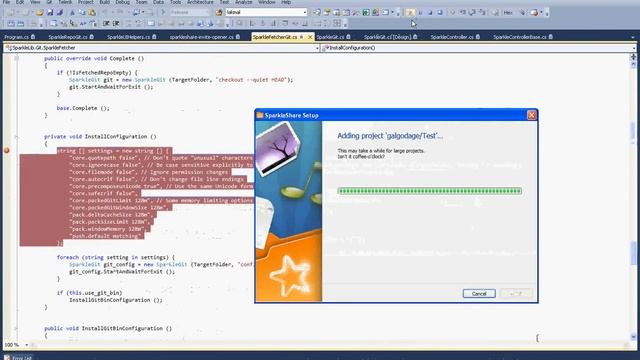Open the Tools menu
The height and width of the screenshot is (360, 640).
point(176,2)
